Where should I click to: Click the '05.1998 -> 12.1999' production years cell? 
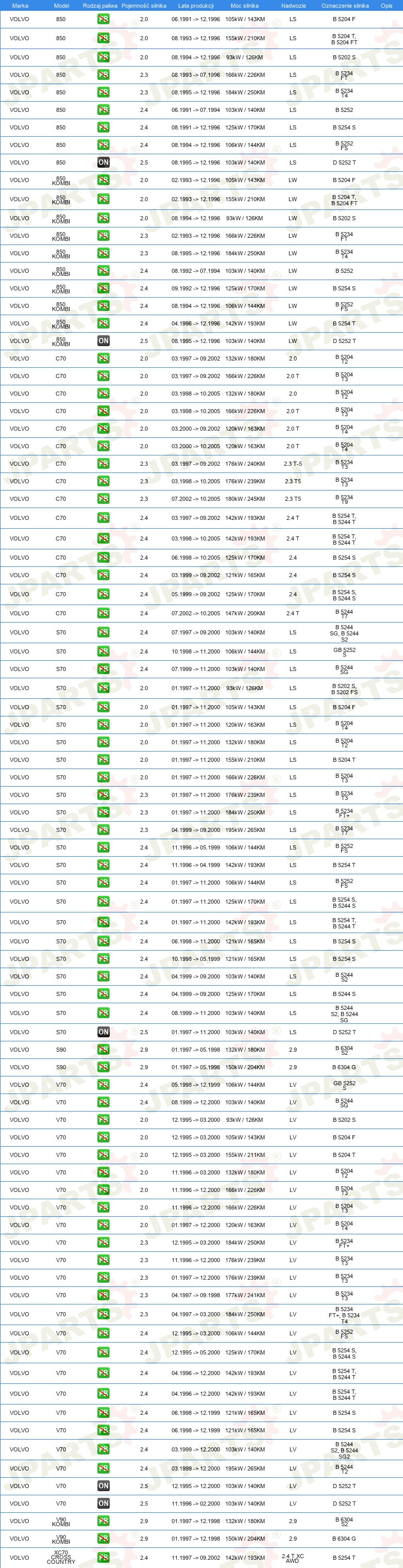pyautogui.click(x=196, y=1085)
